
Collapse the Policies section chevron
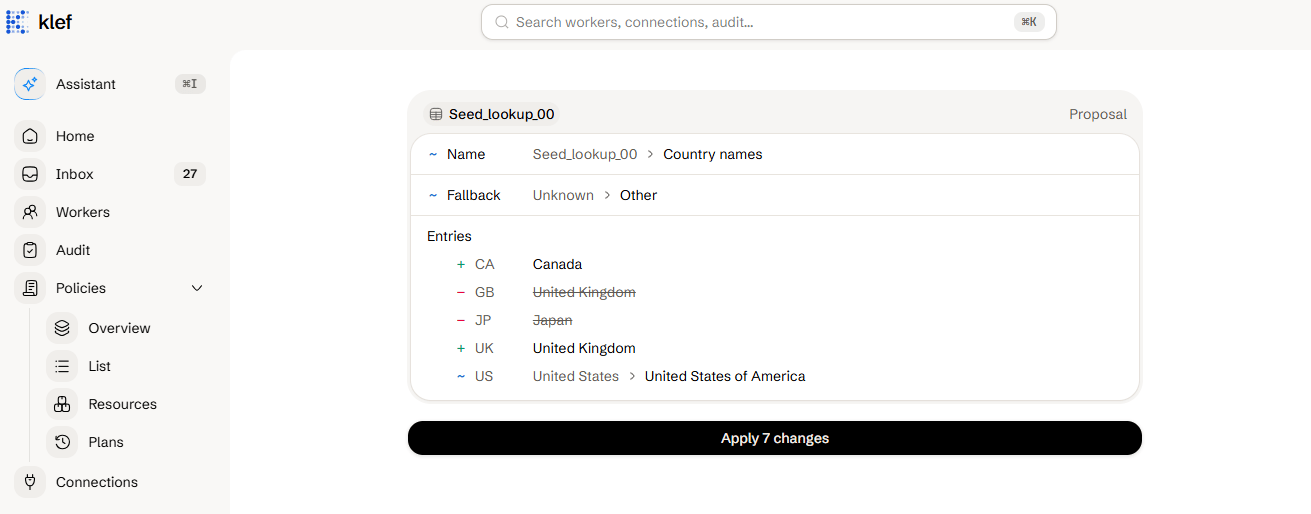click(197, 288)
